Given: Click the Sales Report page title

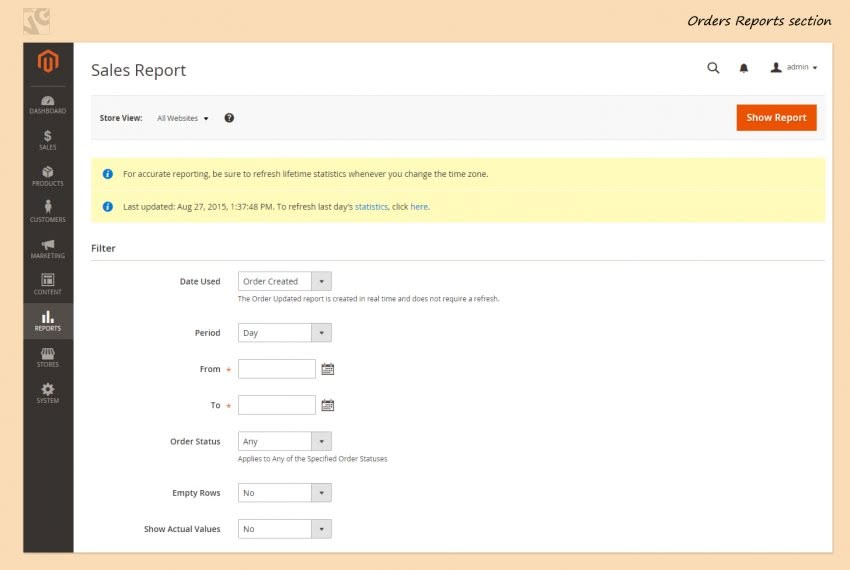Looking at the screenshot, I should [138, 70].
